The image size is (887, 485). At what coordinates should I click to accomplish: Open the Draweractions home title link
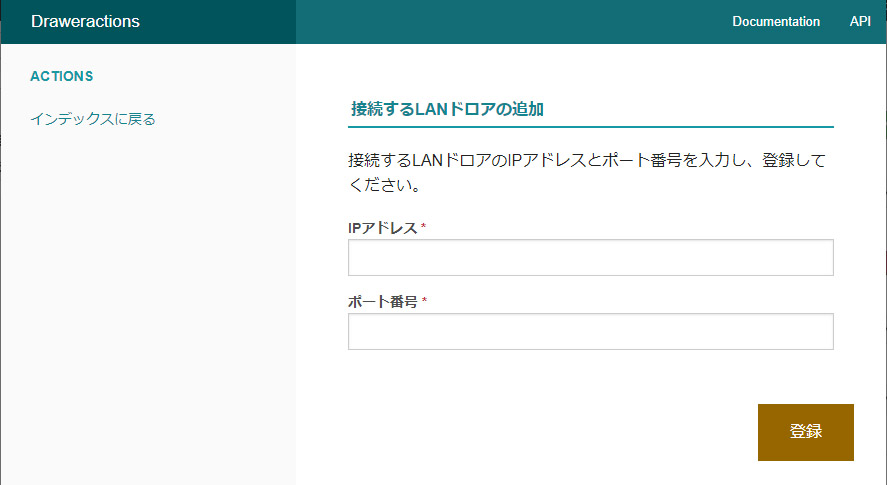(85, 22)
